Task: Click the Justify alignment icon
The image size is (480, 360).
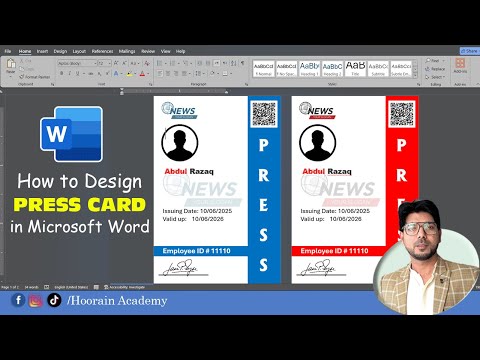Action: coord(184,73)
